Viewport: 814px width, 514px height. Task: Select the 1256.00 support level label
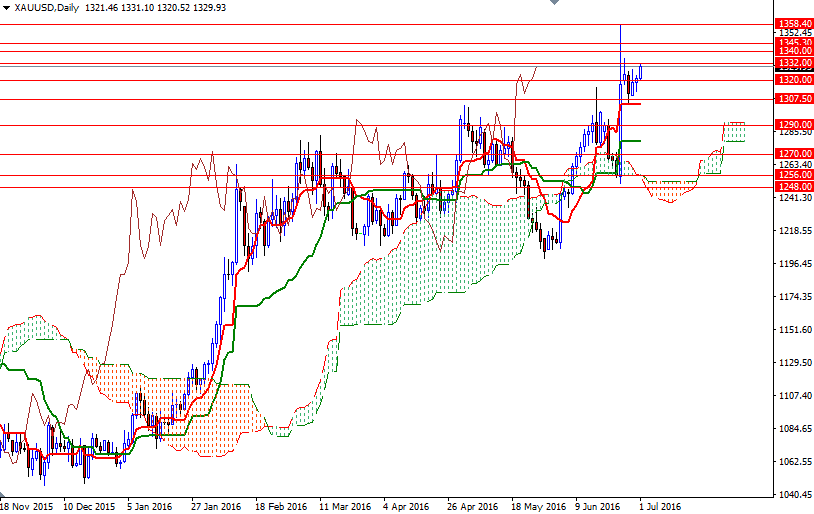(793, 175)
